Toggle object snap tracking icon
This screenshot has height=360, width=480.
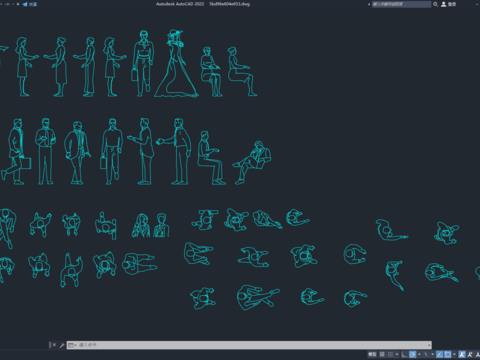(x=439, y=354)
